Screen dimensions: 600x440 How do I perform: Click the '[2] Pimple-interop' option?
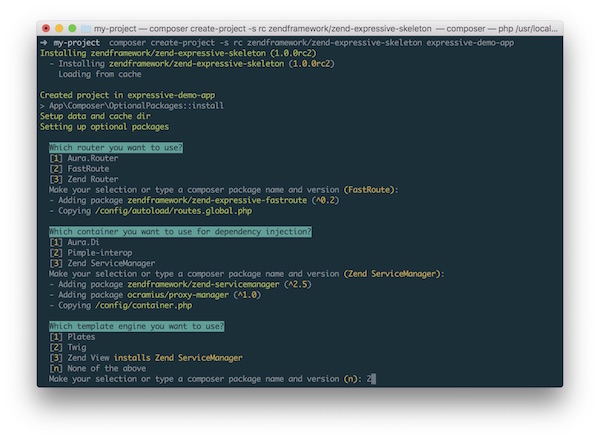coord(91,253)
